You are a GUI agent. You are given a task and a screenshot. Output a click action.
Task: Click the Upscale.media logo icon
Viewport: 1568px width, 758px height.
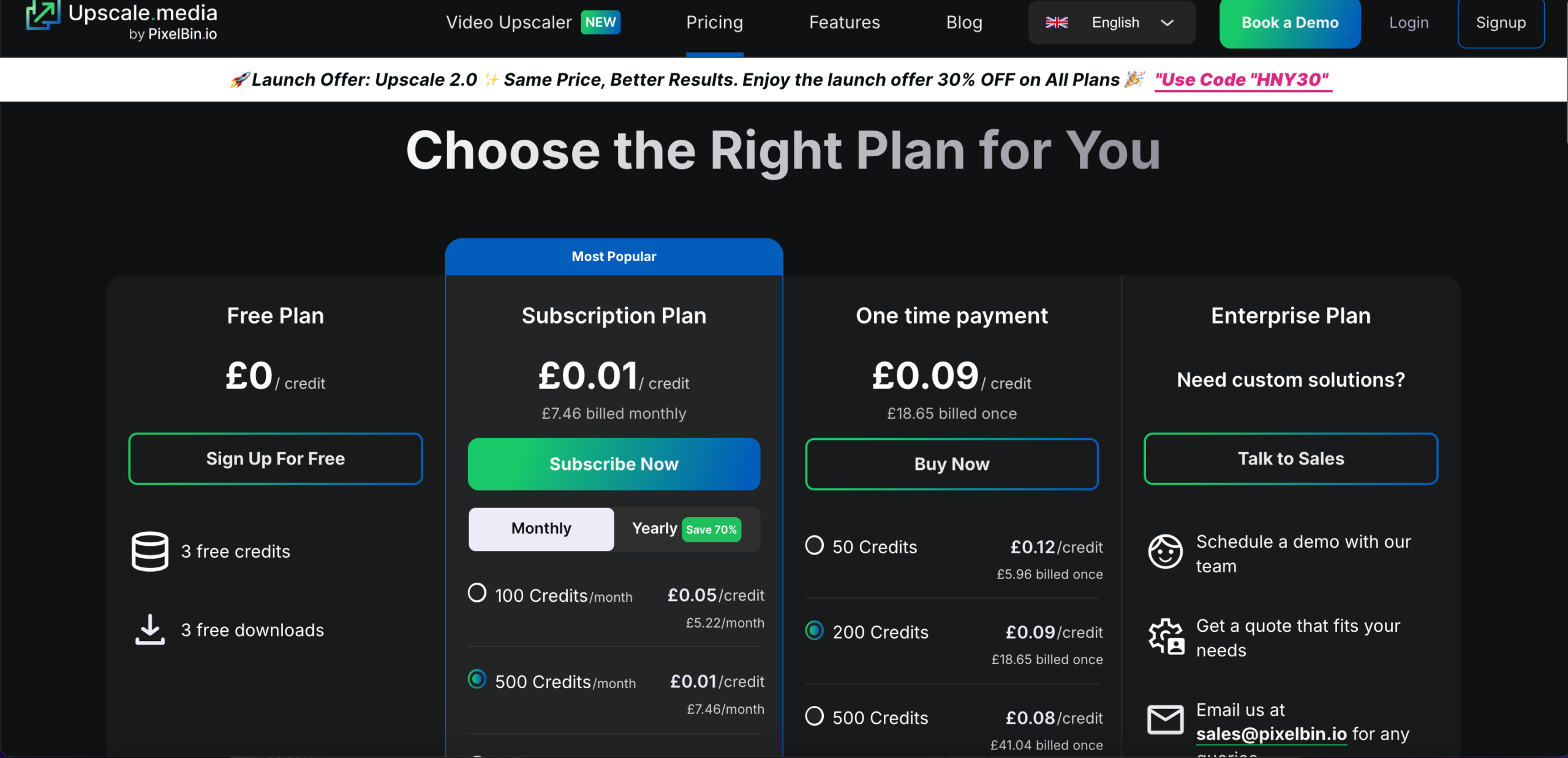pos(42,15)
